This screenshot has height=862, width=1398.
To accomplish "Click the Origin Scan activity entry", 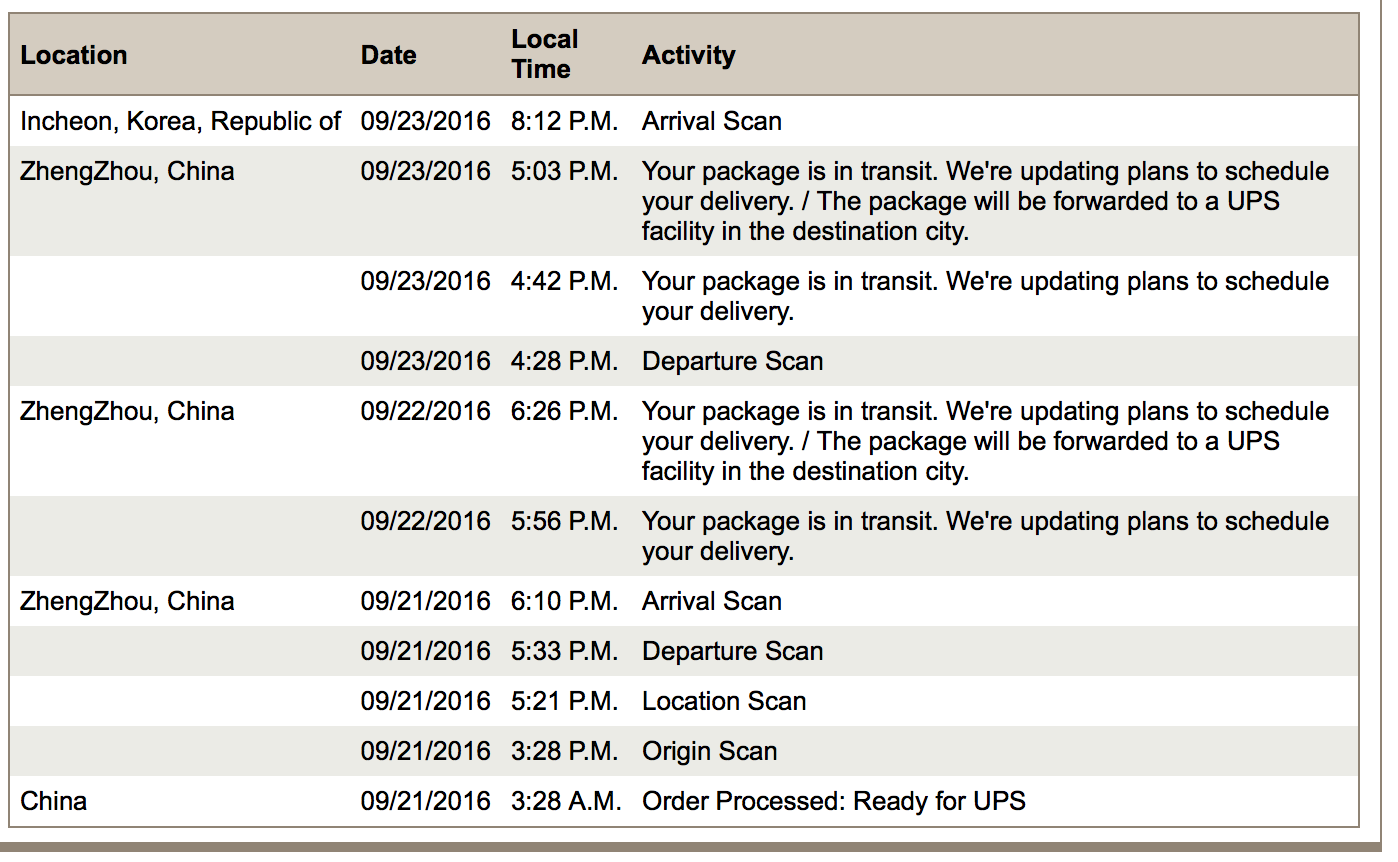I will (x=710, y=751).
